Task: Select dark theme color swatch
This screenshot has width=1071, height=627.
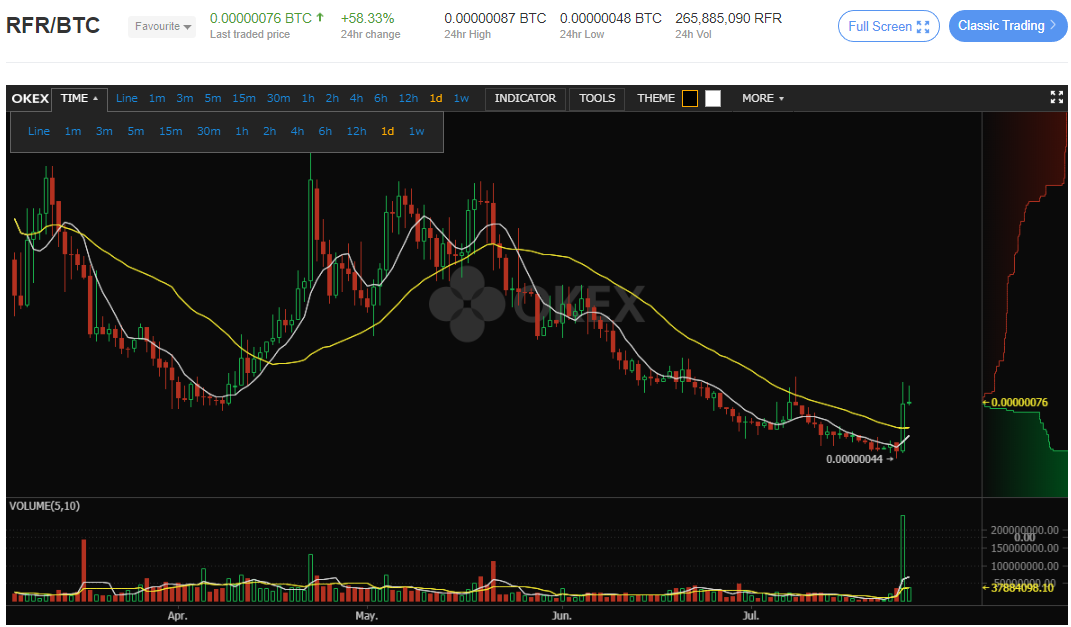Action: point(690,98)
